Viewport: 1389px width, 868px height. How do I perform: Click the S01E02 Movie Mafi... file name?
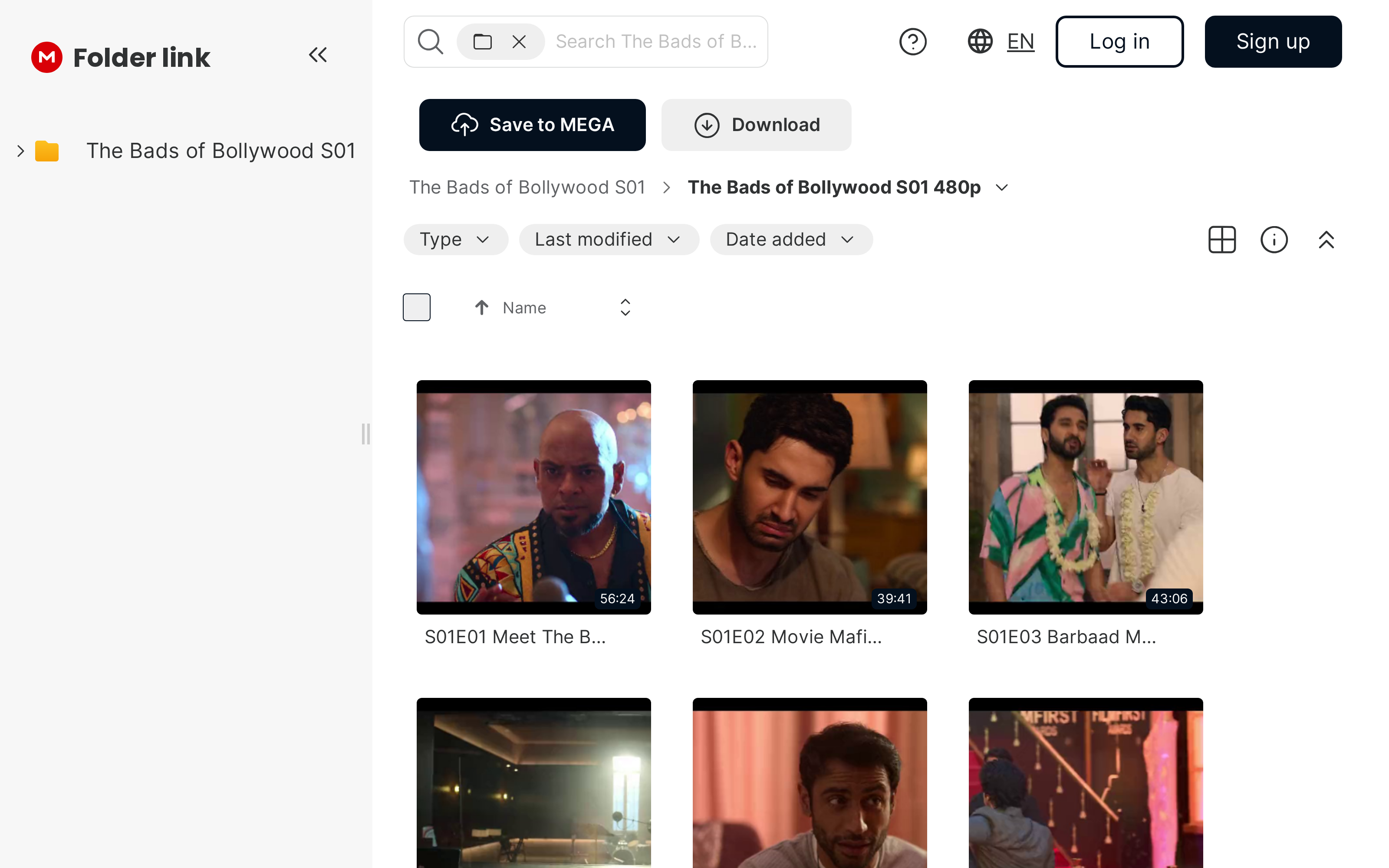pos(791,637)
